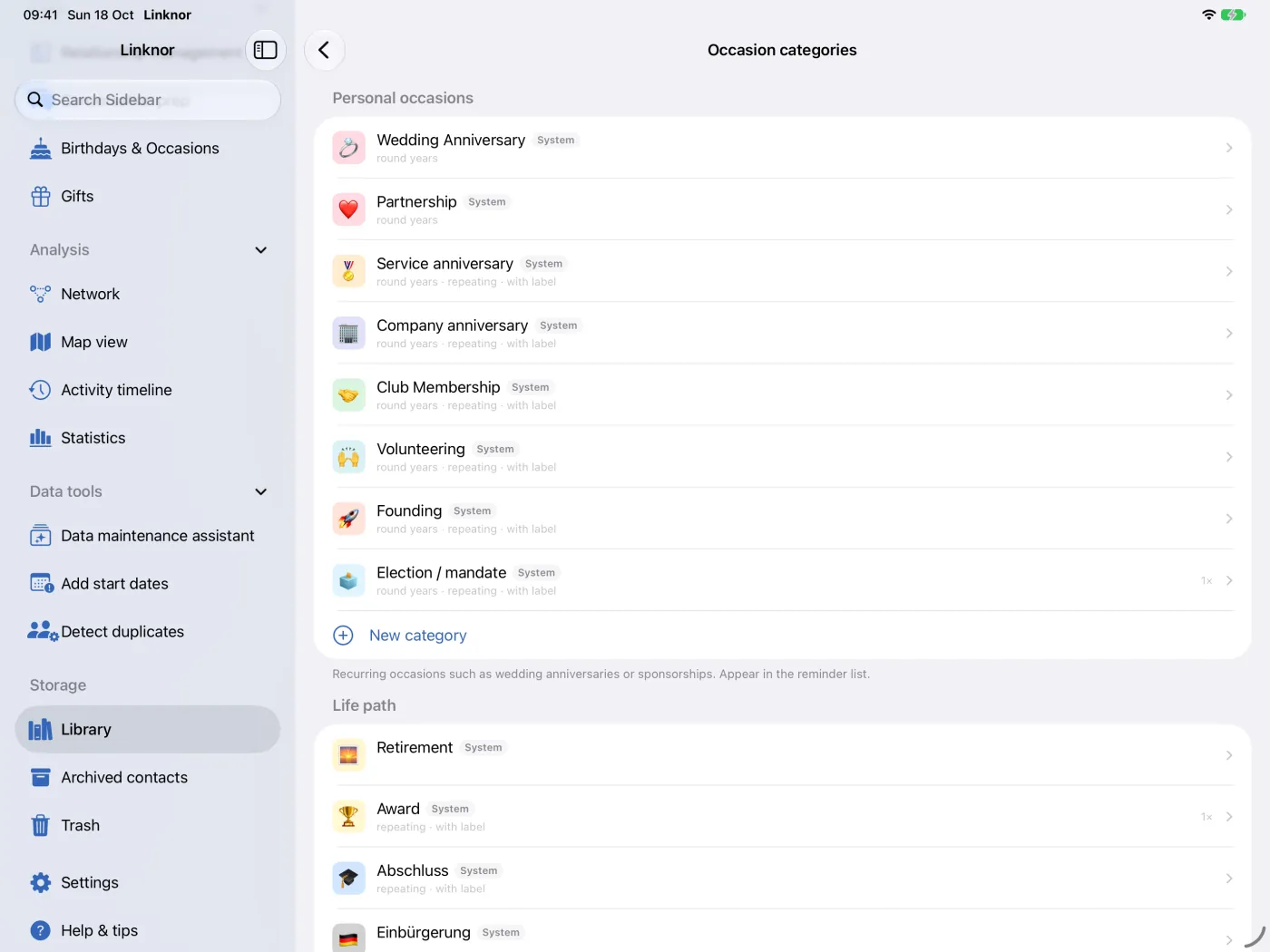Click the Gifts present icon
This screenshot has width=1270, height=952.
[x=41, y=197]
